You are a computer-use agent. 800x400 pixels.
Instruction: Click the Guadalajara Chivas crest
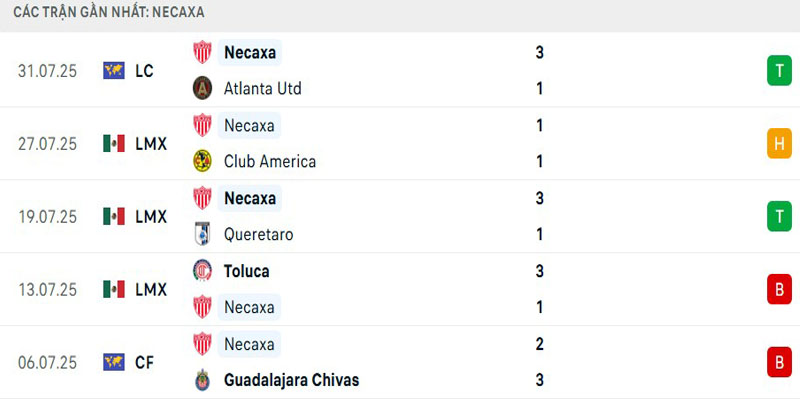[202, 380]
